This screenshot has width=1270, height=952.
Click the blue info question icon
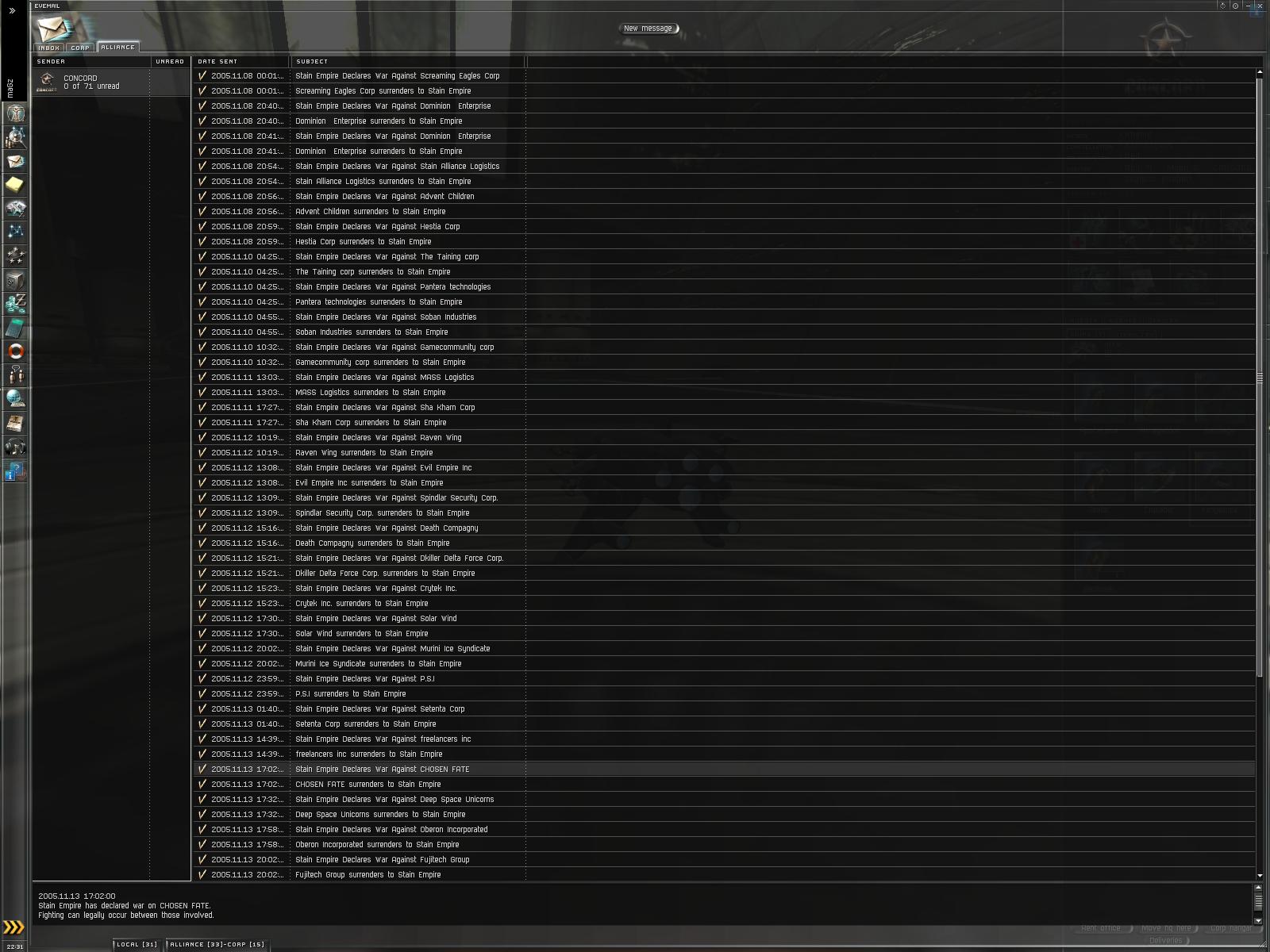(15, 471)
